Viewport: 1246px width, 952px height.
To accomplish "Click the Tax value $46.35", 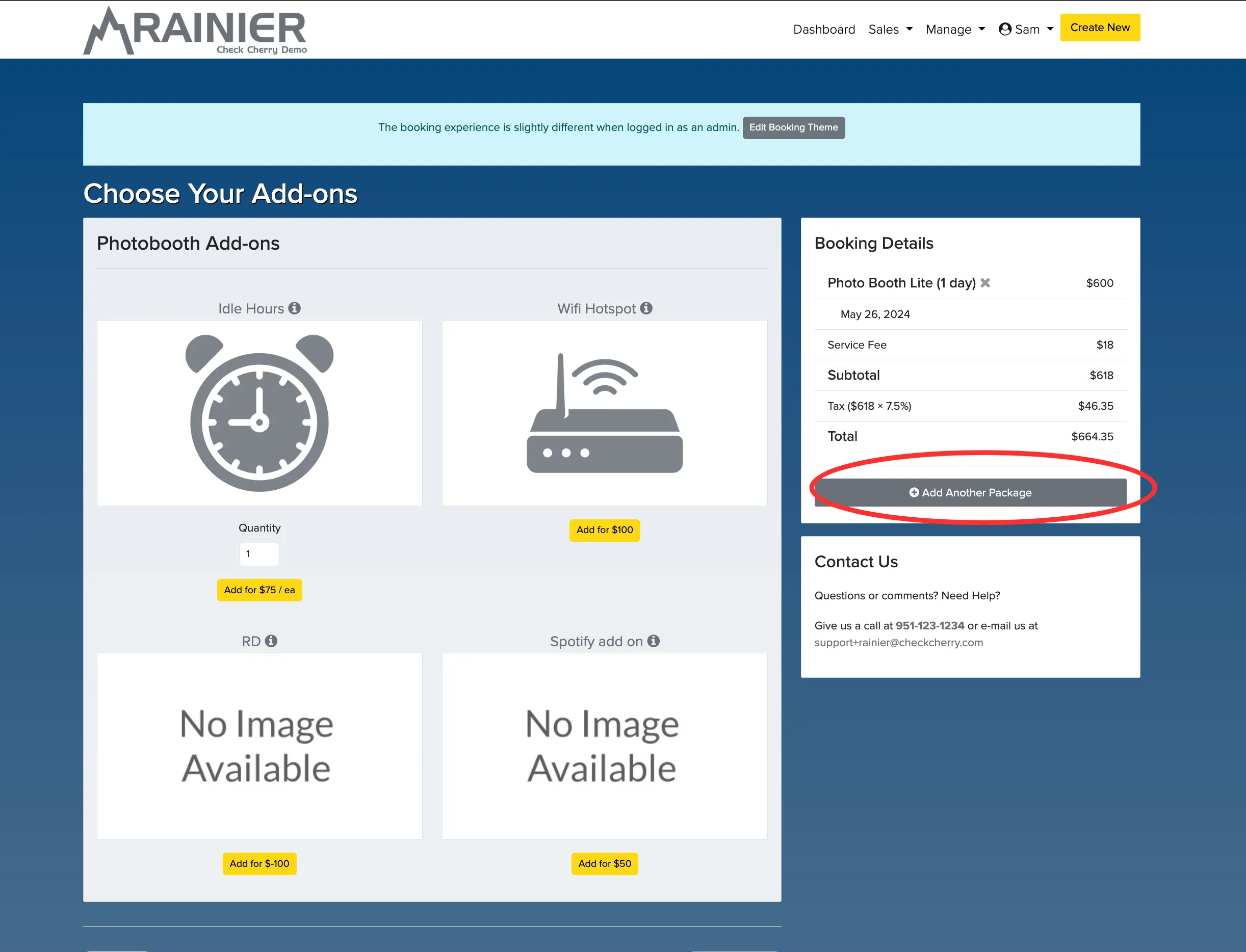I will [x=1095, y=406].
